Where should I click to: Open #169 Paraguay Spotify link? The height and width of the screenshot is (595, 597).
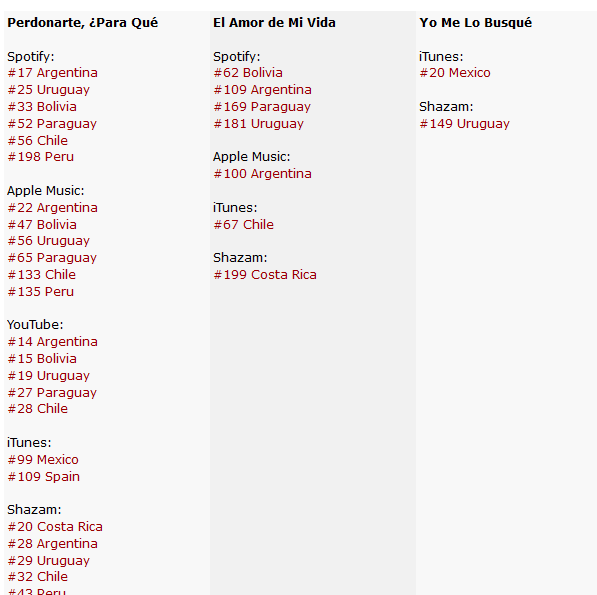point(262,107)
